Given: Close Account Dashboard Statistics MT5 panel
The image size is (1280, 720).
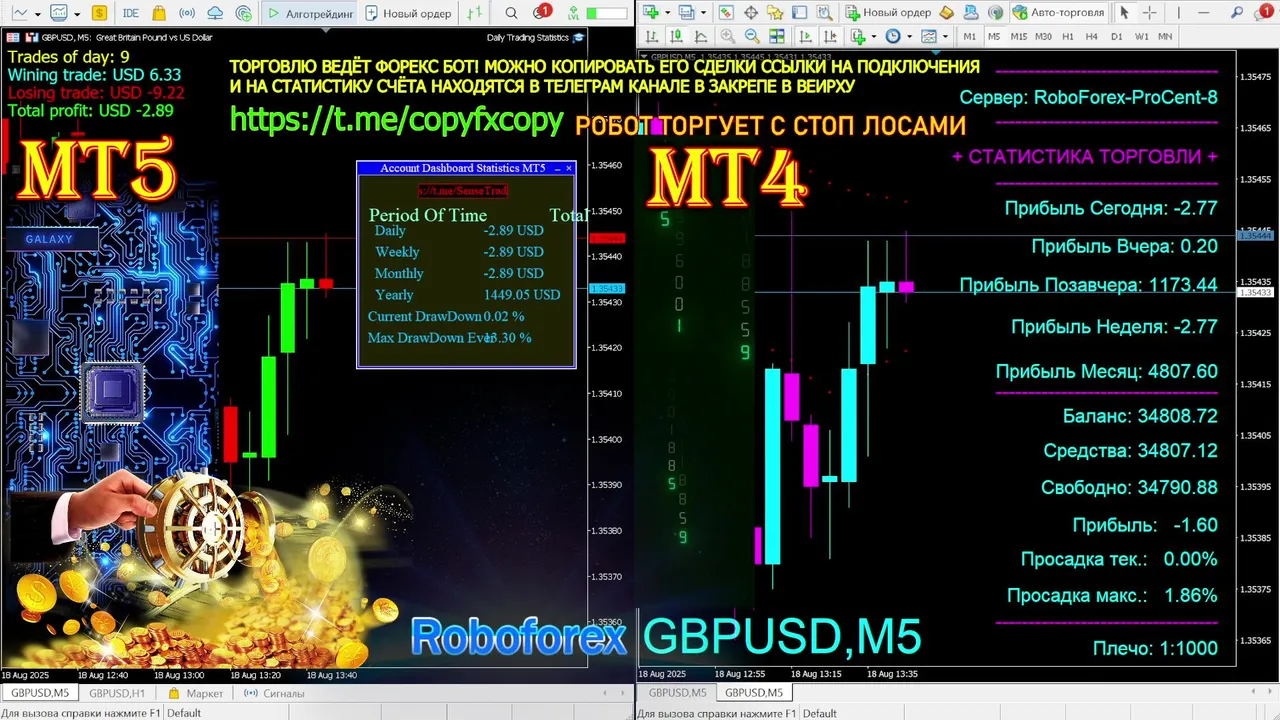Looking at the screenshot, I should coord(569,168).
